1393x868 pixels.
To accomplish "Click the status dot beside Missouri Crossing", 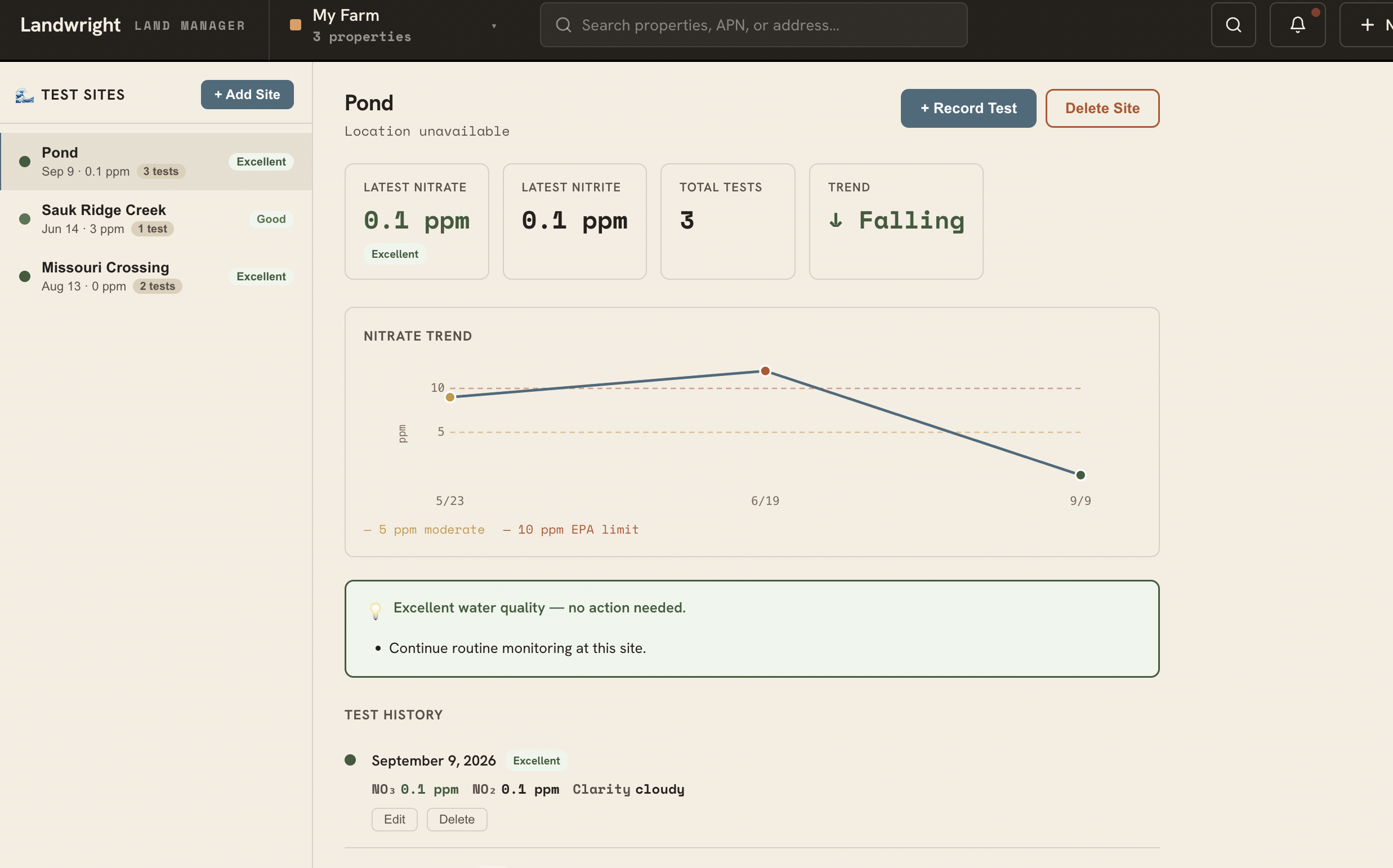I will [x=25, y=277].
